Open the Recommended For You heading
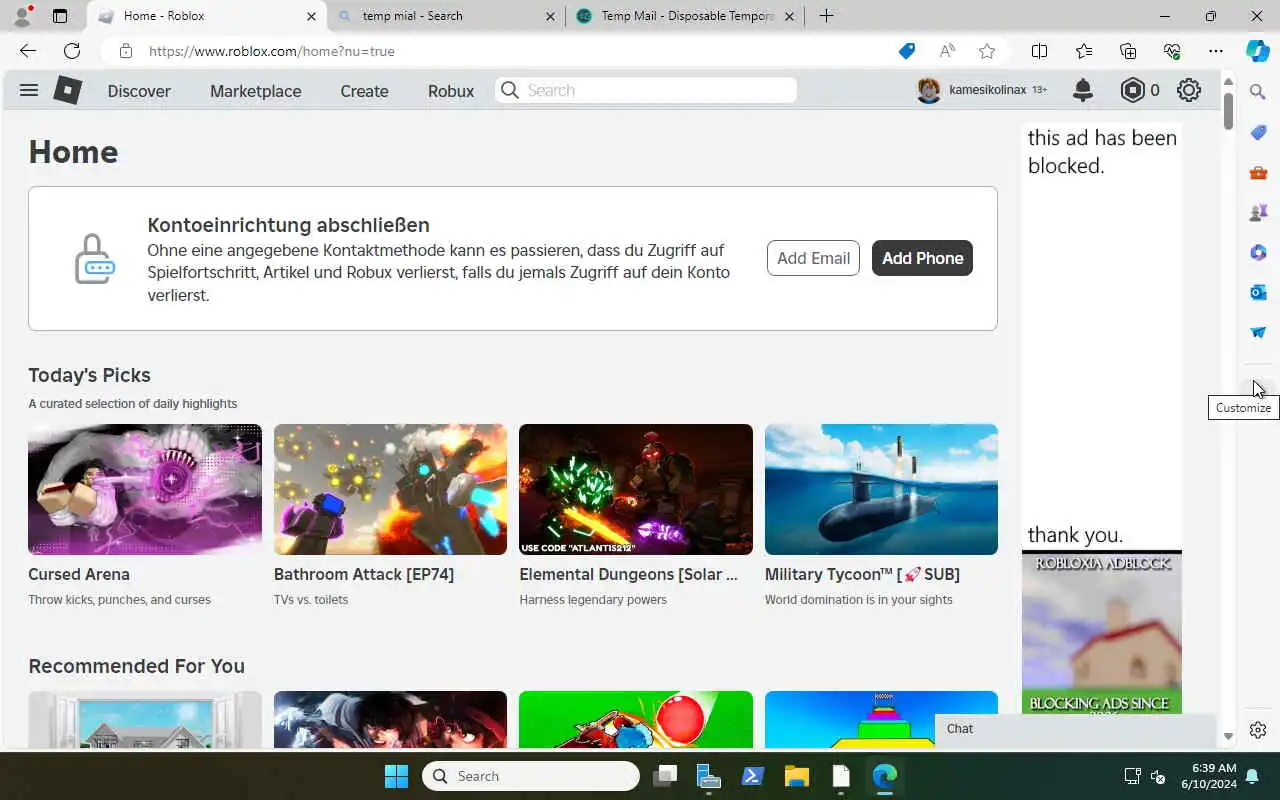1280x800 pixels. (136, 666)
